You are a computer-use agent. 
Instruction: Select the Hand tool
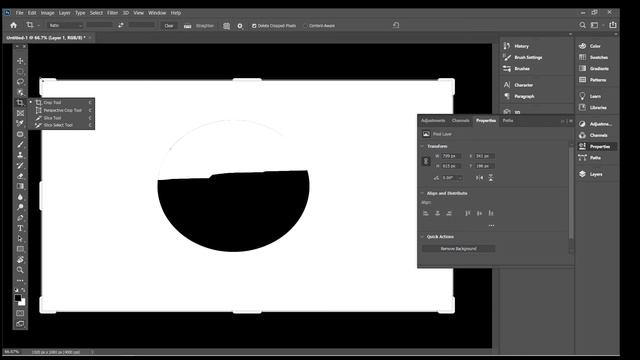[20, 260]
